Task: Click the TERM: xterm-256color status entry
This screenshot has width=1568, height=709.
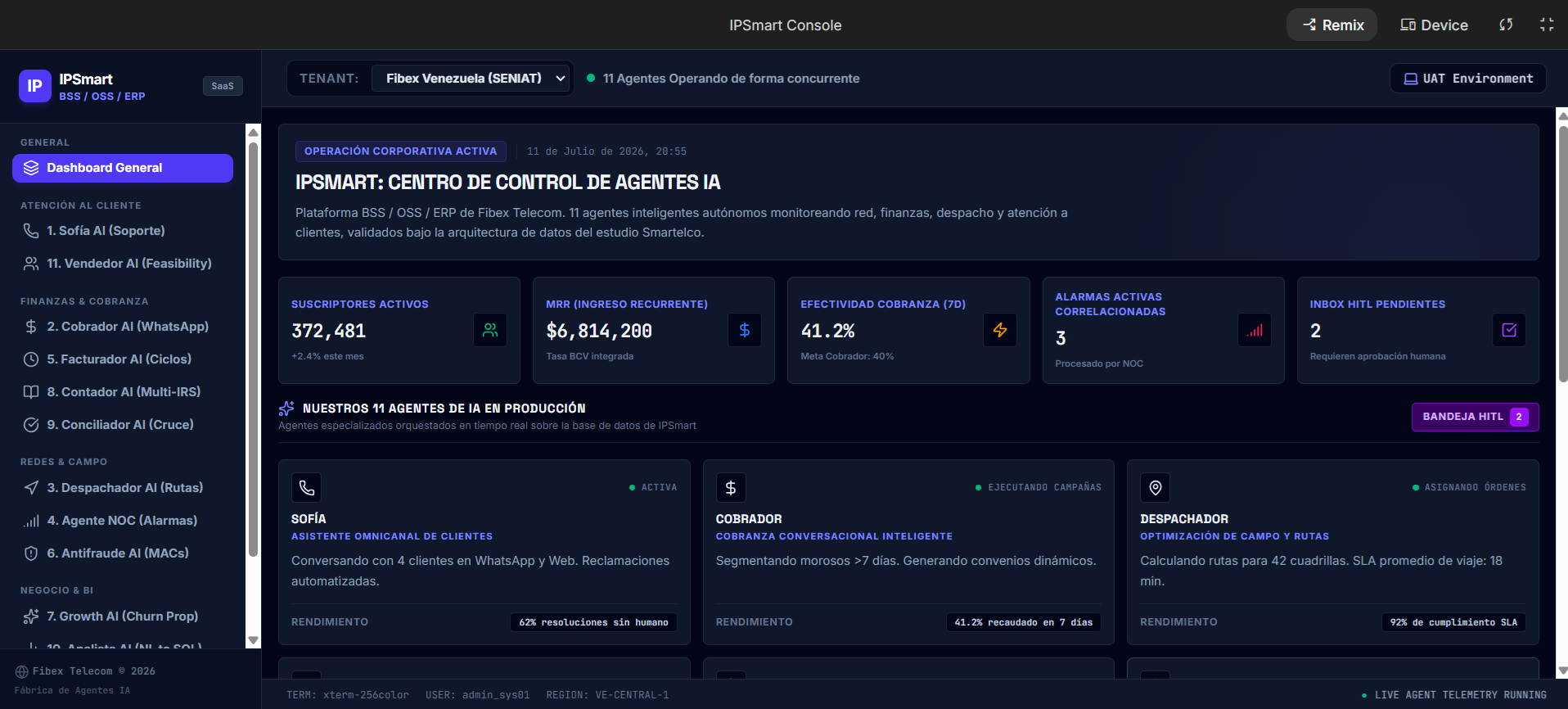Action: click(x=347, y=695)
